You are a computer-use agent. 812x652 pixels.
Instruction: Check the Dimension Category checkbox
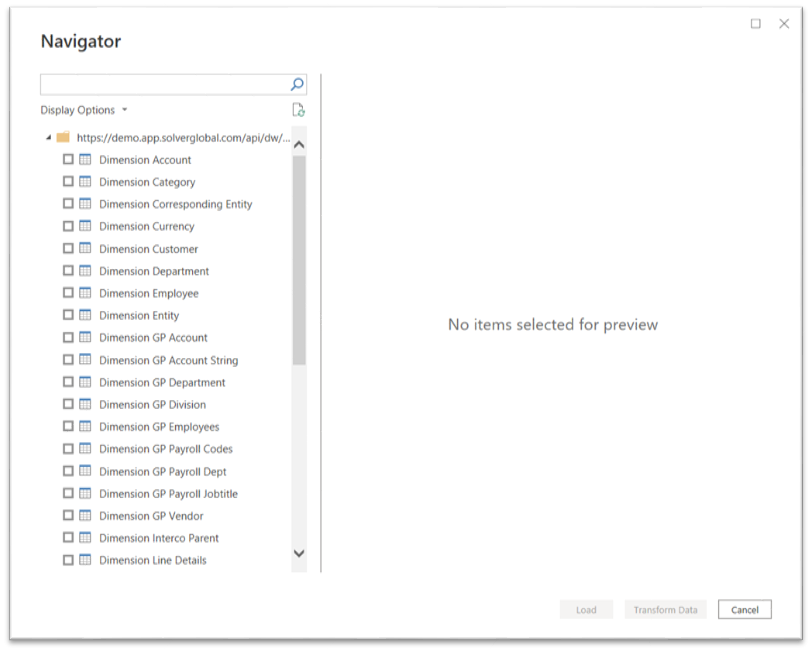[68, 182]
